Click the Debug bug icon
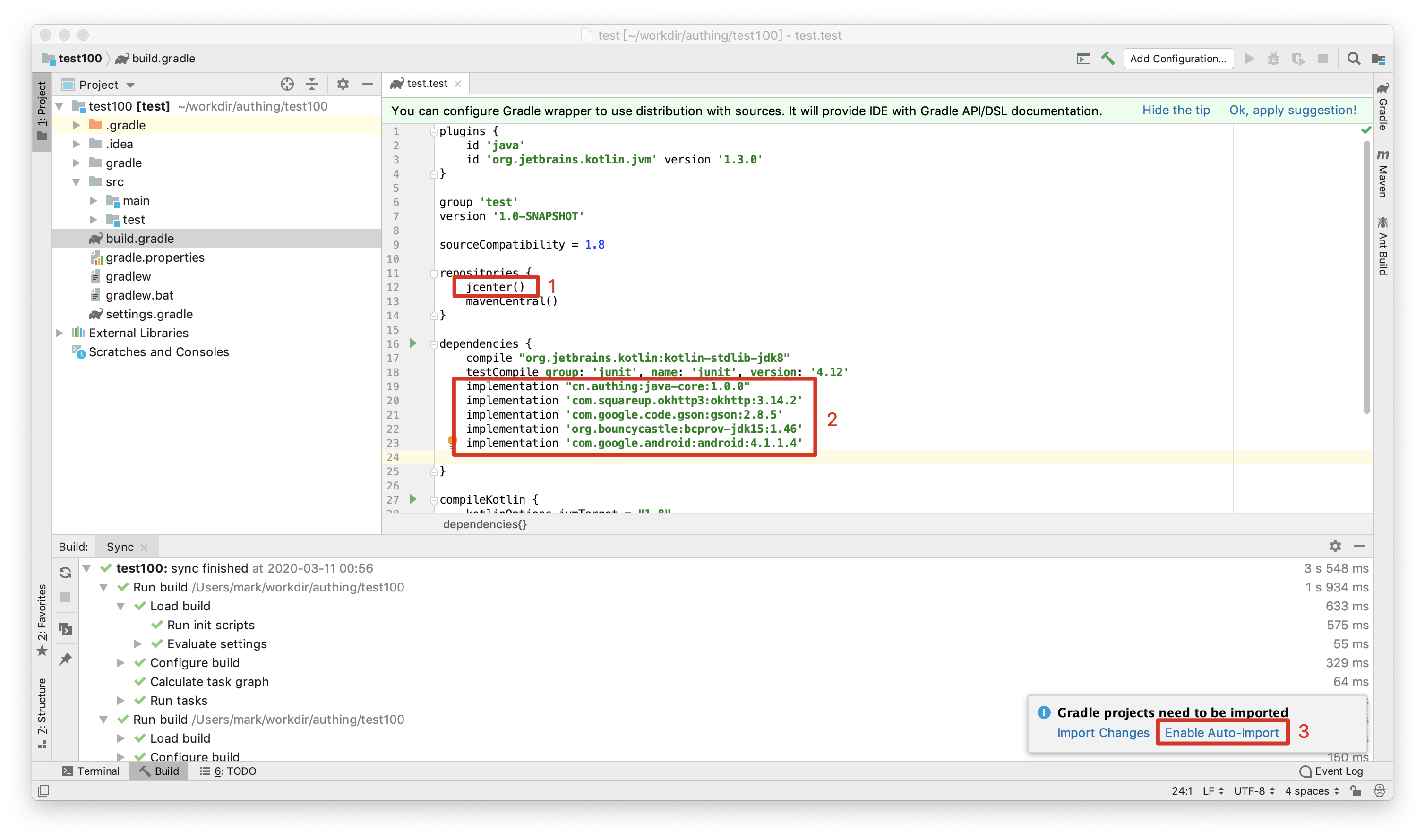 point(1273,58)
